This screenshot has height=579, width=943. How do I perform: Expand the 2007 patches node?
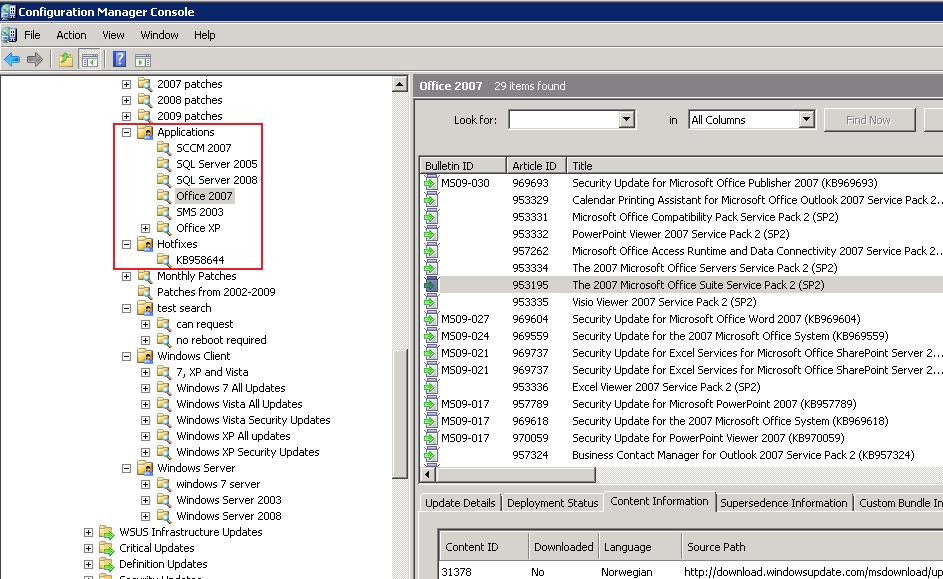(x=126, y=84)
